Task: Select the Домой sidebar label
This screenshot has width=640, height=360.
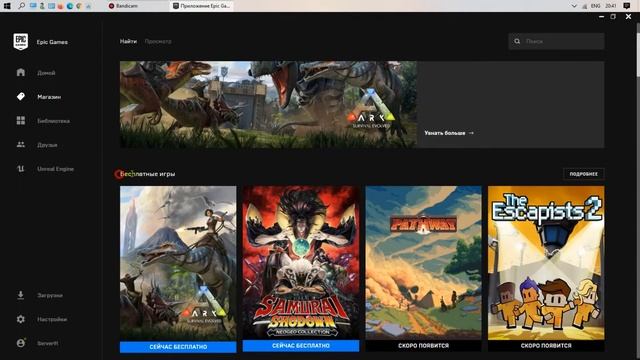Action: (x=46, y=73)
